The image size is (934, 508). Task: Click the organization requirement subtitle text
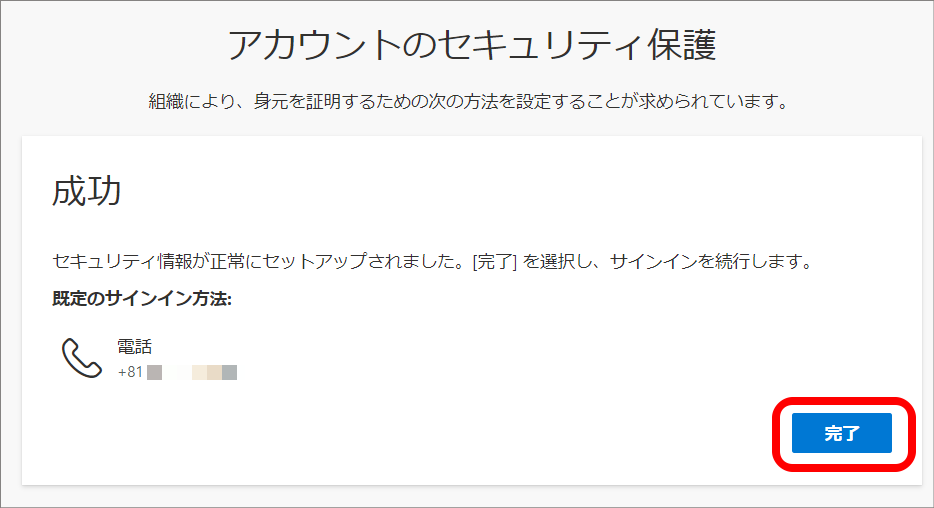(468, 101)
